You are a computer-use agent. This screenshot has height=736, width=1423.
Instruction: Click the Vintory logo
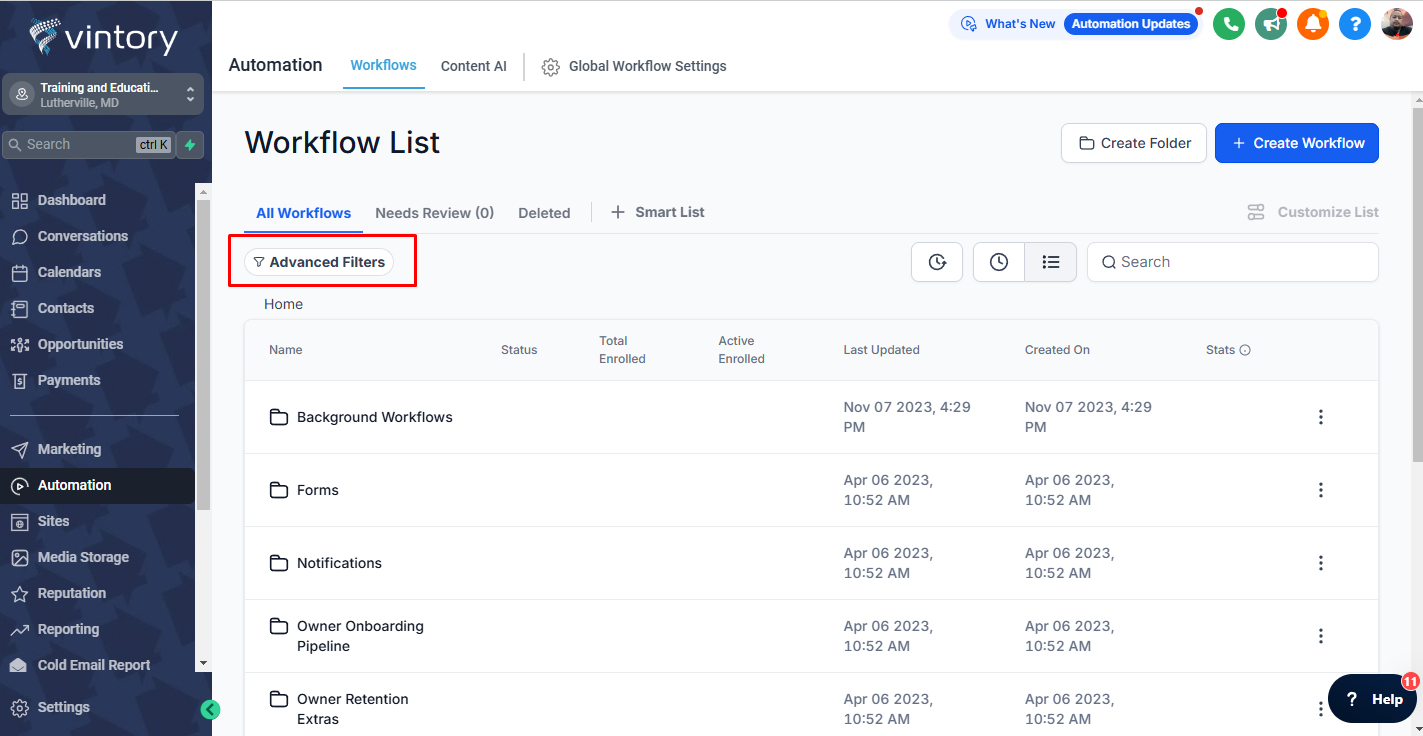[103, 37]
